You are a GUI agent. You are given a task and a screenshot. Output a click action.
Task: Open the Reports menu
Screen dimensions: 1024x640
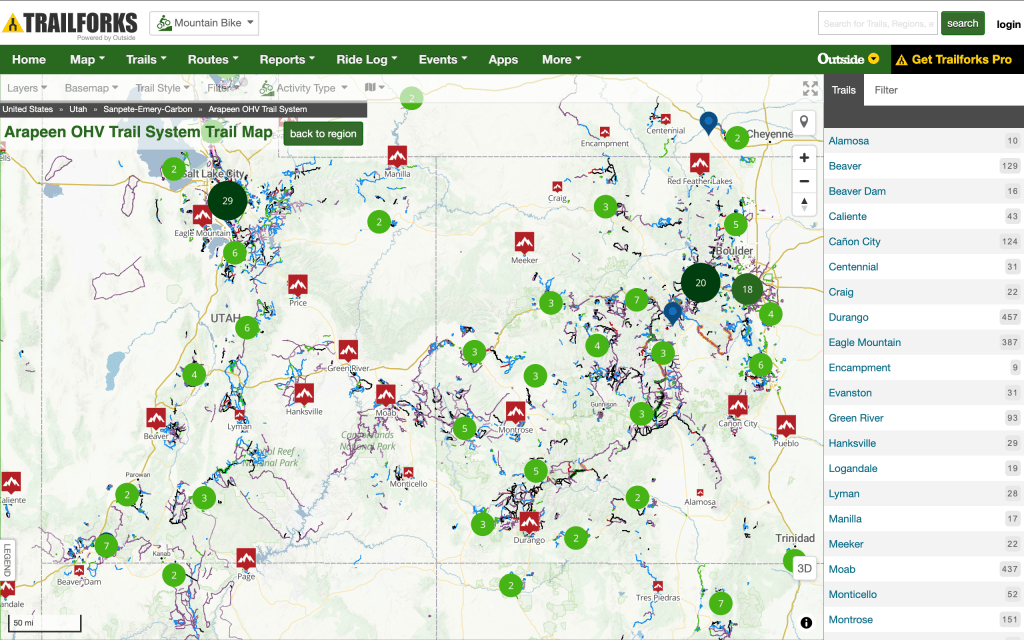286,59
